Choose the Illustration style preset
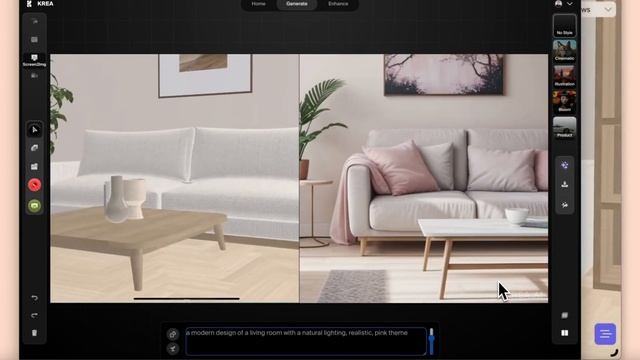The height and width of the screenshot is (360, 640). (x=564, y=76)
